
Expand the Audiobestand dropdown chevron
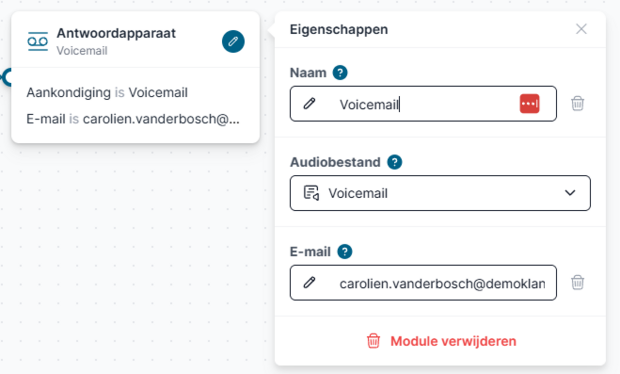click(x=570, y=193)
